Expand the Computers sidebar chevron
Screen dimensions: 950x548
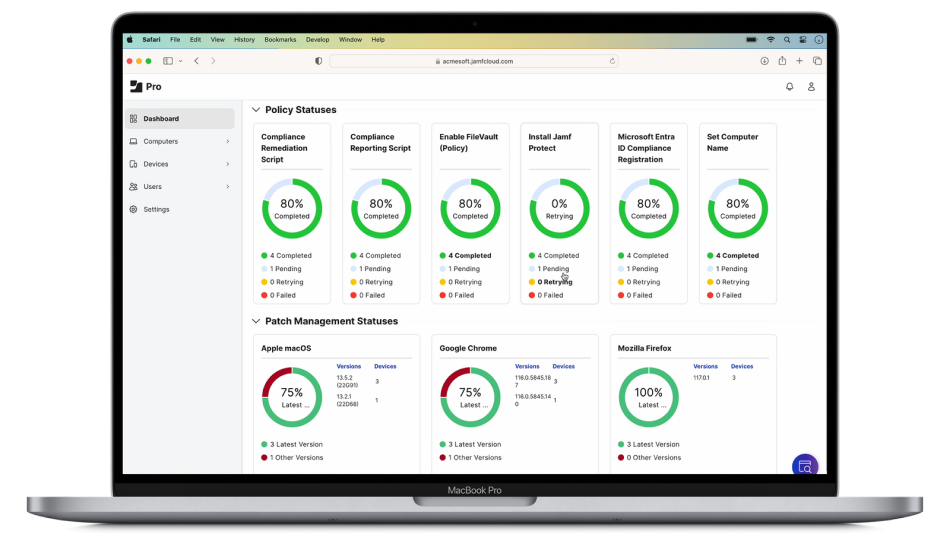[x=228, y=141]
